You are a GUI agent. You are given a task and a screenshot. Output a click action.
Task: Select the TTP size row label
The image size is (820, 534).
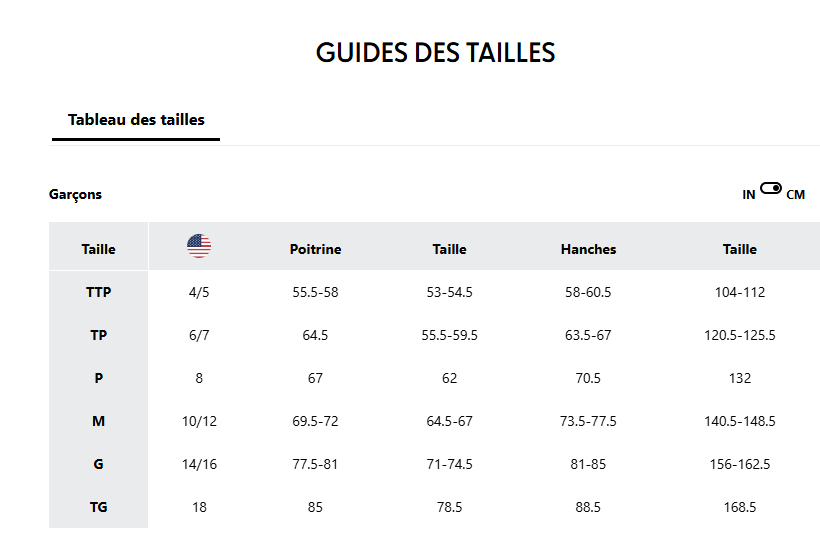pyautogui.click(x=98, y=292)
